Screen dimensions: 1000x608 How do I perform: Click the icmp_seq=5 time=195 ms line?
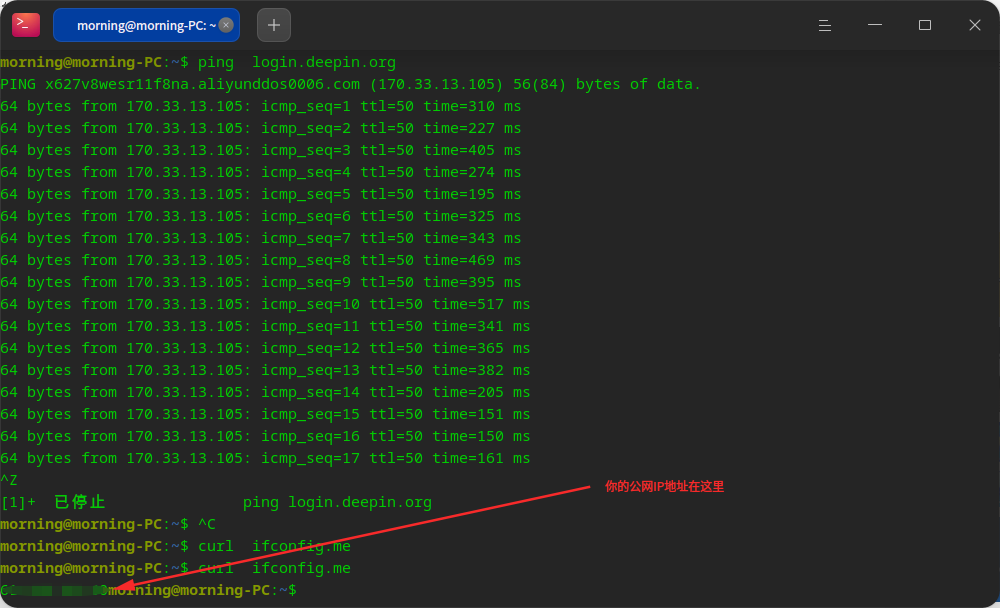[x=260, y=195]
